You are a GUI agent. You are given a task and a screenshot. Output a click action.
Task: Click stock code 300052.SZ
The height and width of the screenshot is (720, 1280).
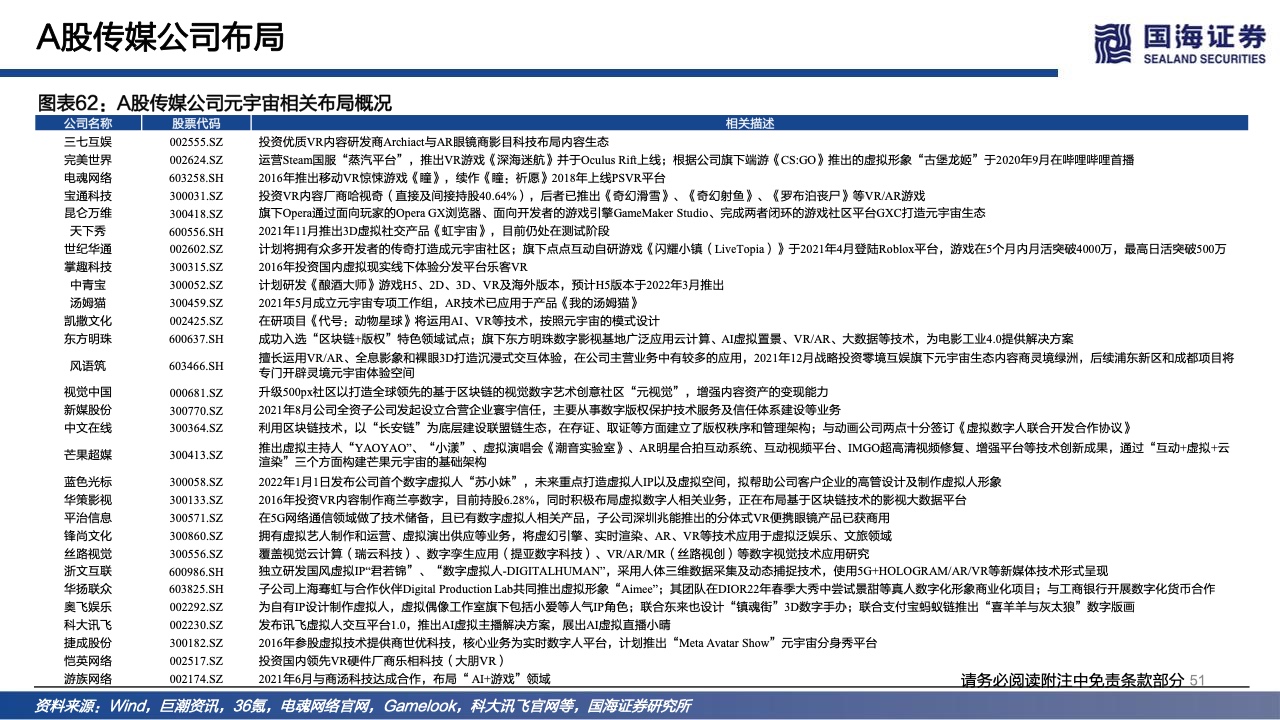pyautogui.click(x=196, y=285)
